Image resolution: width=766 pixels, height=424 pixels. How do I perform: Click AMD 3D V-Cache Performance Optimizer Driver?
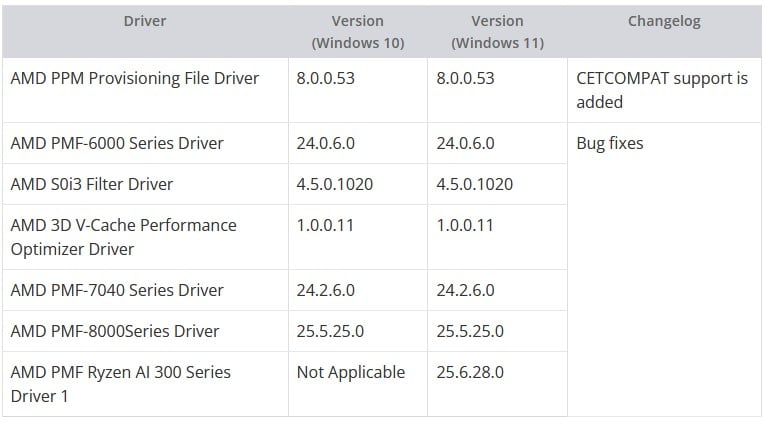tap(123, 237)
